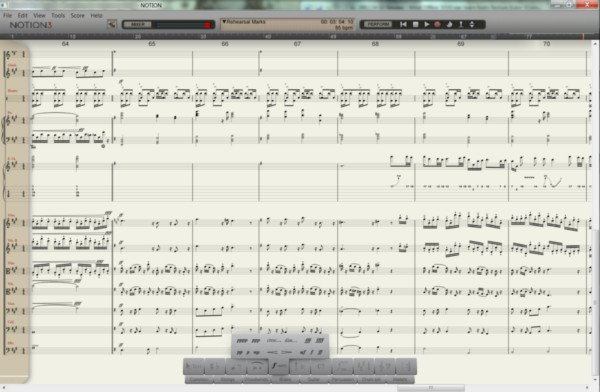This screenshot has width=600, height=392.
Task: Open the View menu
Action: tap(39, 15)
